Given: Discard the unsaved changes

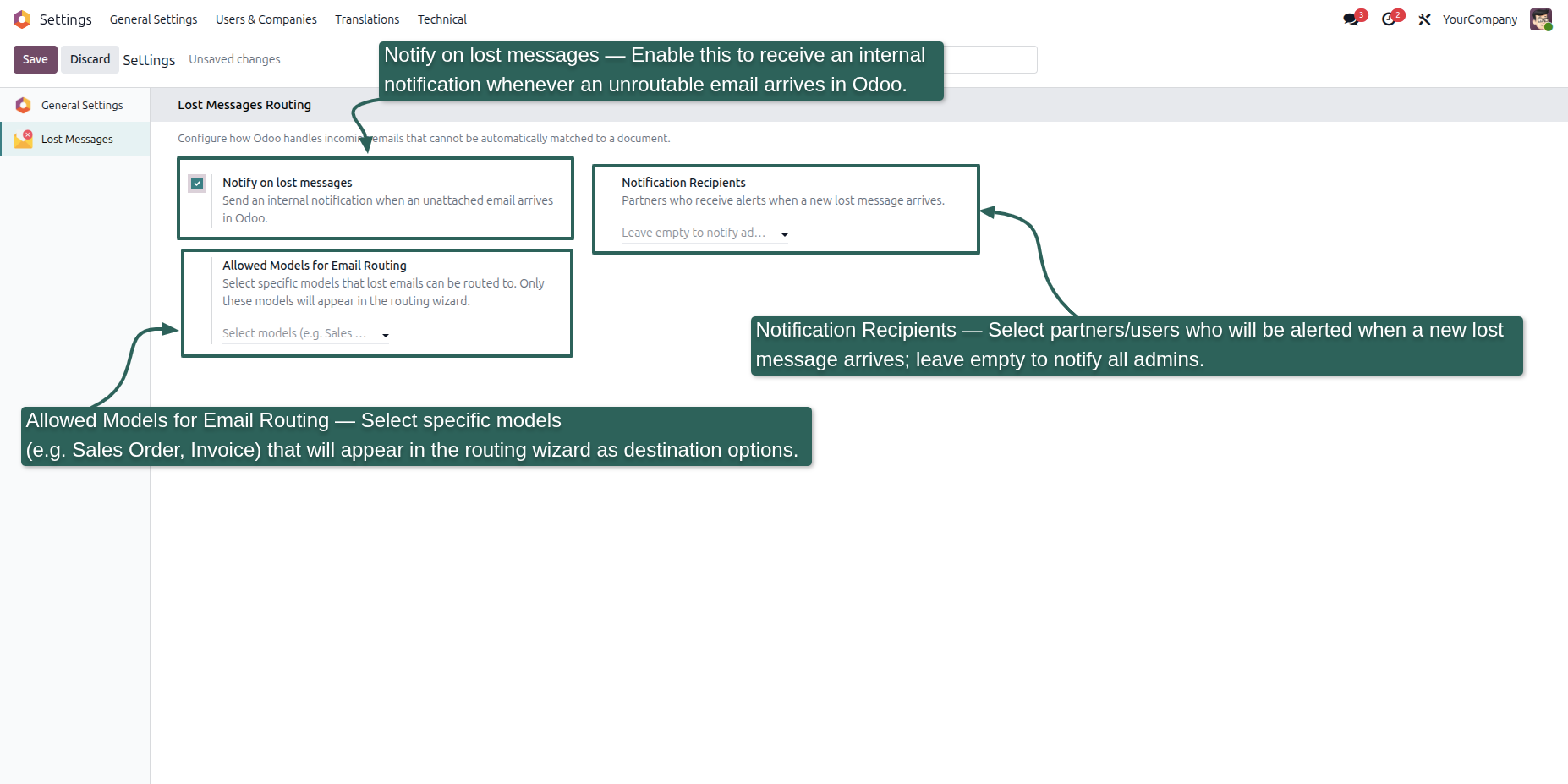Looking at the screenshot, I should (90, 59).
